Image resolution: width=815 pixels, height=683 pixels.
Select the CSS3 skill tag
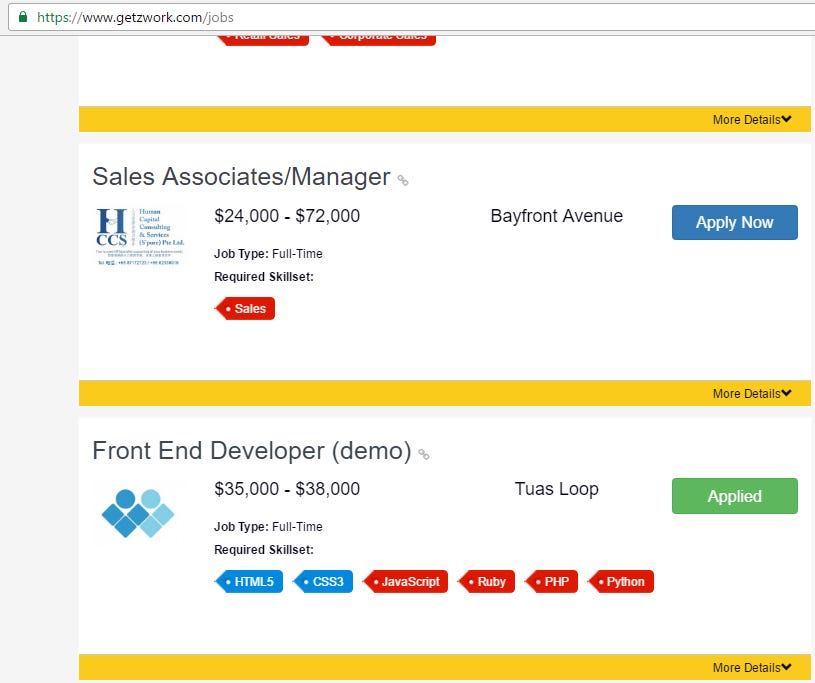(x=324, y=582)
